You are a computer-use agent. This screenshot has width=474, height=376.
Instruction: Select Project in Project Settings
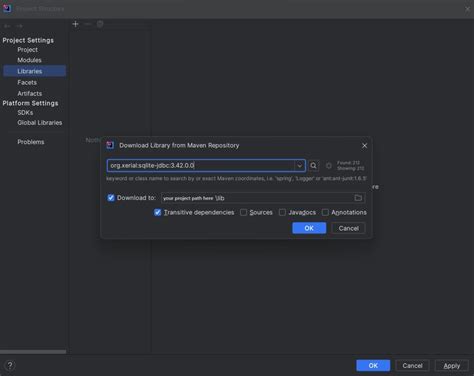point(28,50)
